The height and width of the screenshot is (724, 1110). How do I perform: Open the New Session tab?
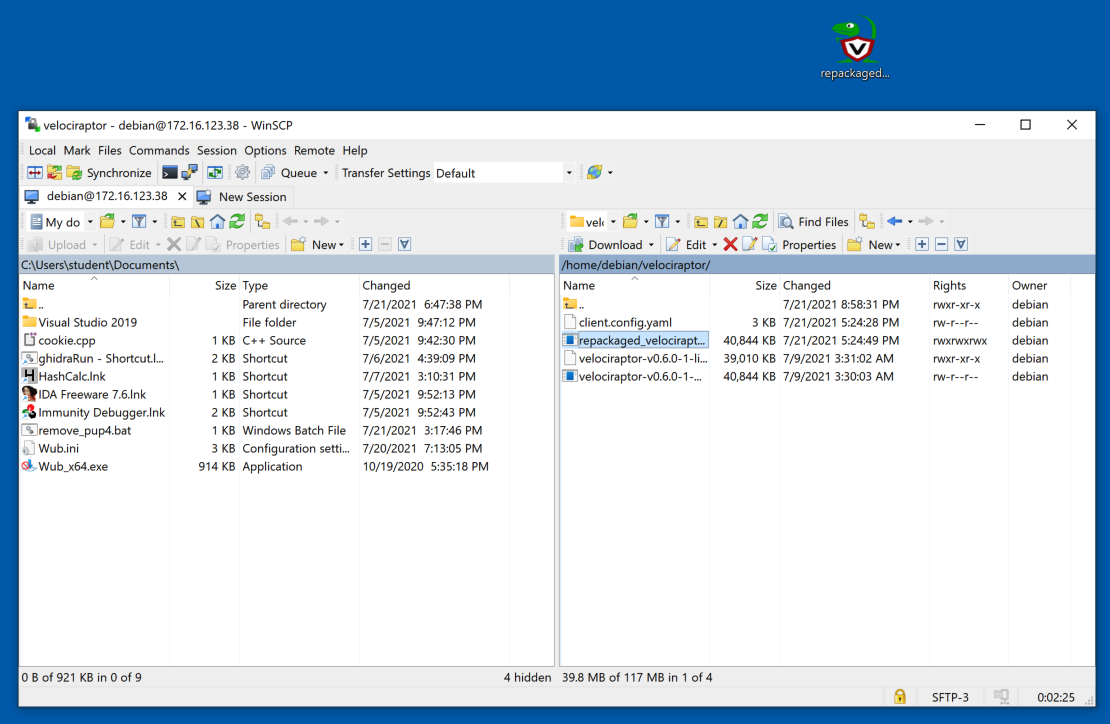243,197
